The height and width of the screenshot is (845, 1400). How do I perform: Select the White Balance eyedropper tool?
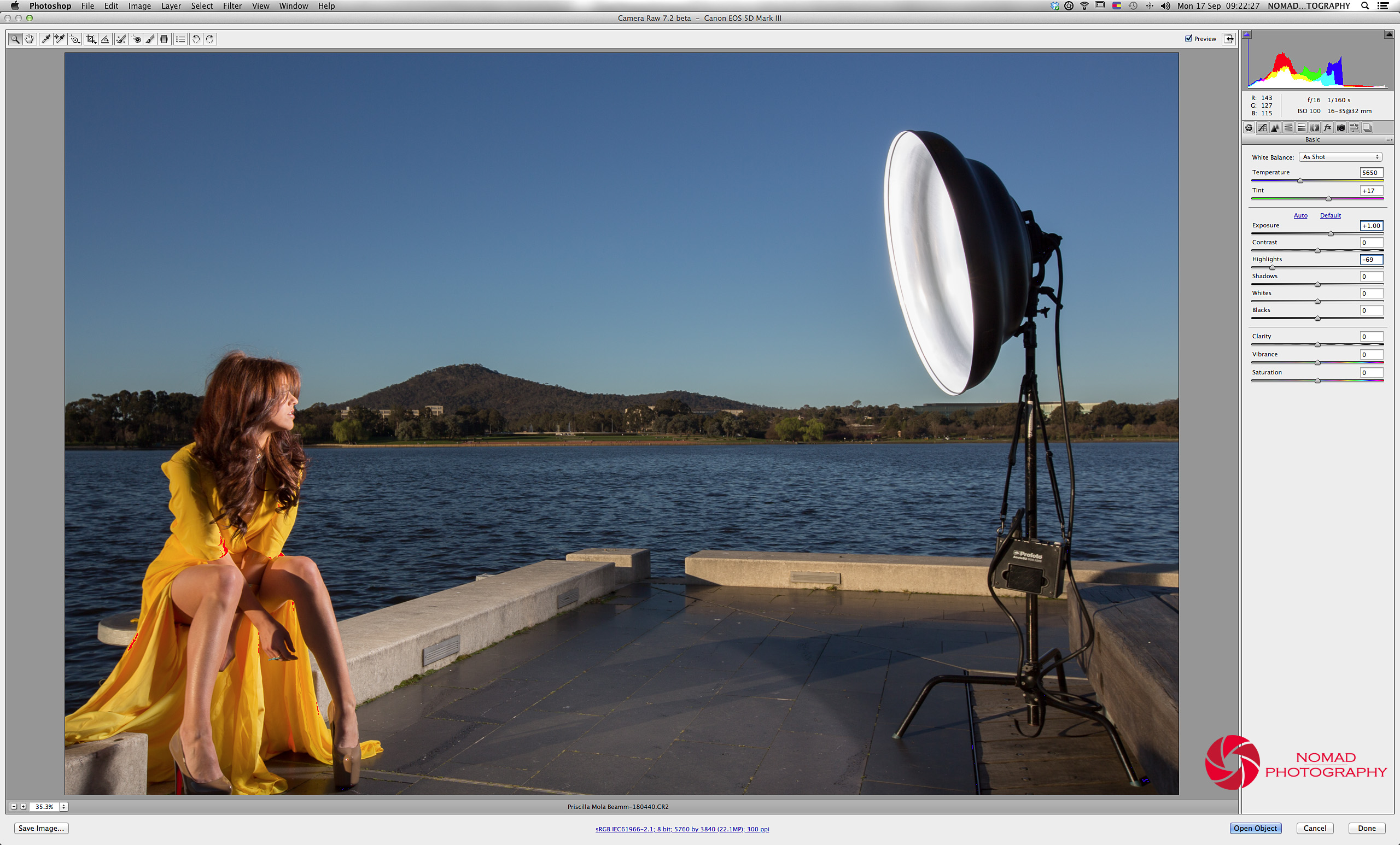coord(45,39)
